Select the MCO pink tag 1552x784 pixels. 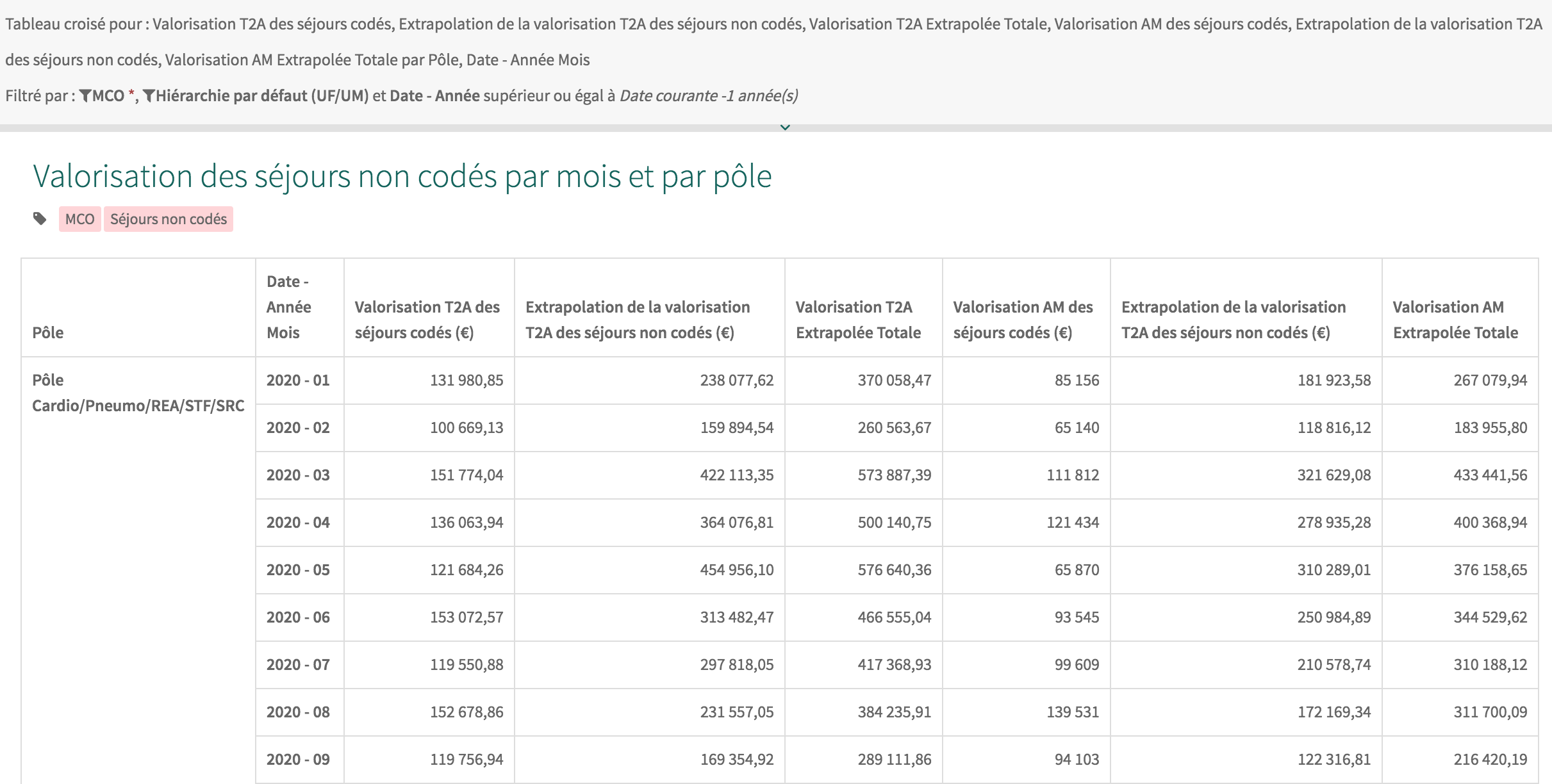click(79, 219)
